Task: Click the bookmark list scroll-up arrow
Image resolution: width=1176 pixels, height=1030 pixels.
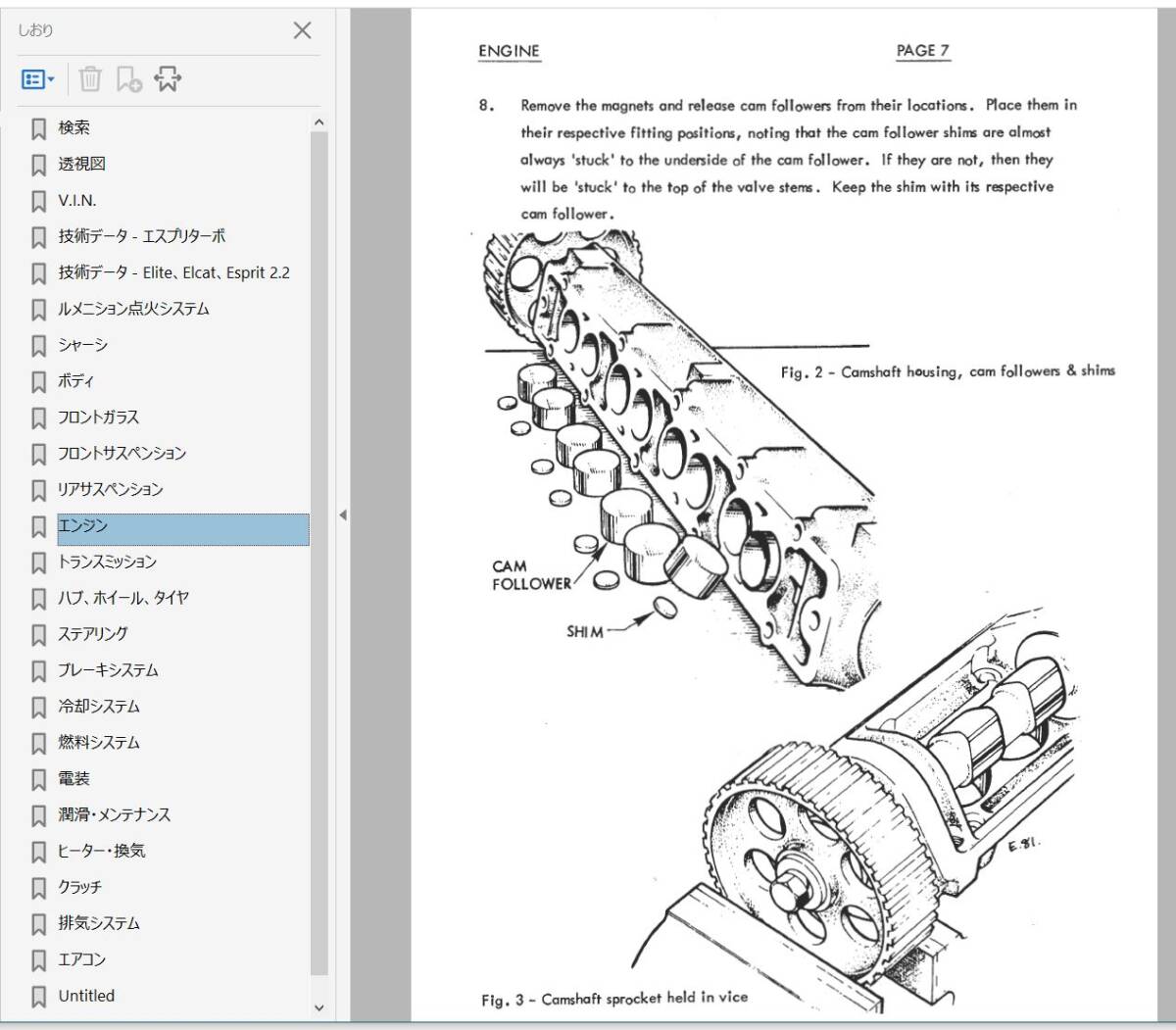Action: click(318, 123)
